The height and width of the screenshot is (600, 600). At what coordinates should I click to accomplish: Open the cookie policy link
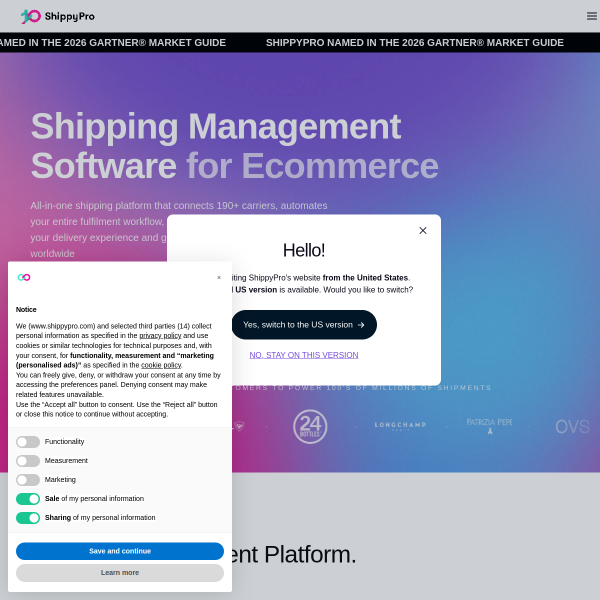coord(161,365)
